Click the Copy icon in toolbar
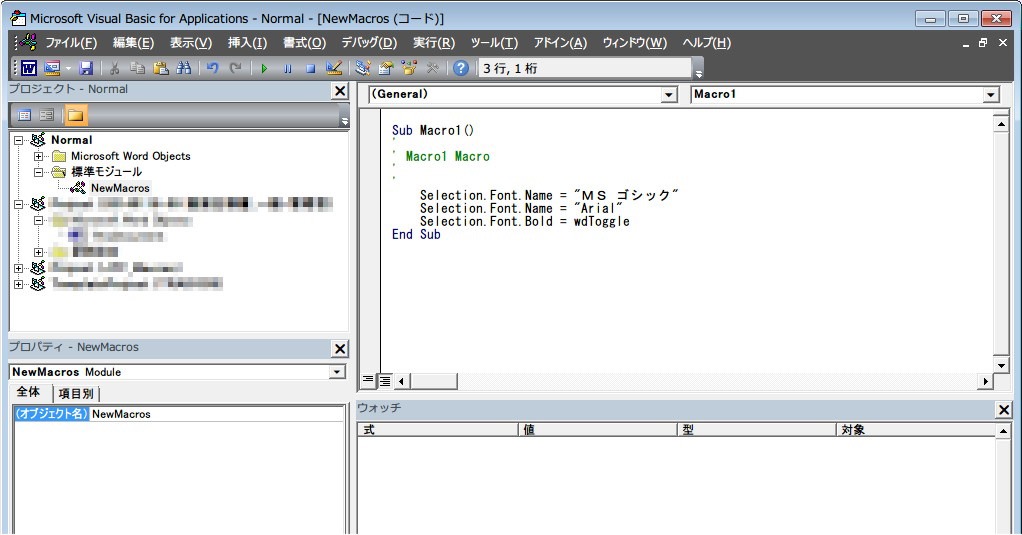1022x535 pixels. pyautogui.click(x=137, y=68)
